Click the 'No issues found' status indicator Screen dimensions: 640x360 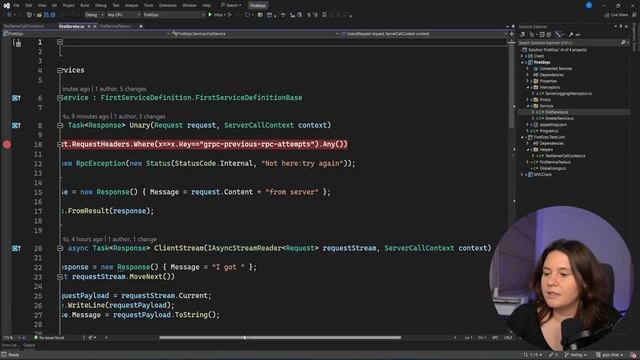[x=49, y=338]
